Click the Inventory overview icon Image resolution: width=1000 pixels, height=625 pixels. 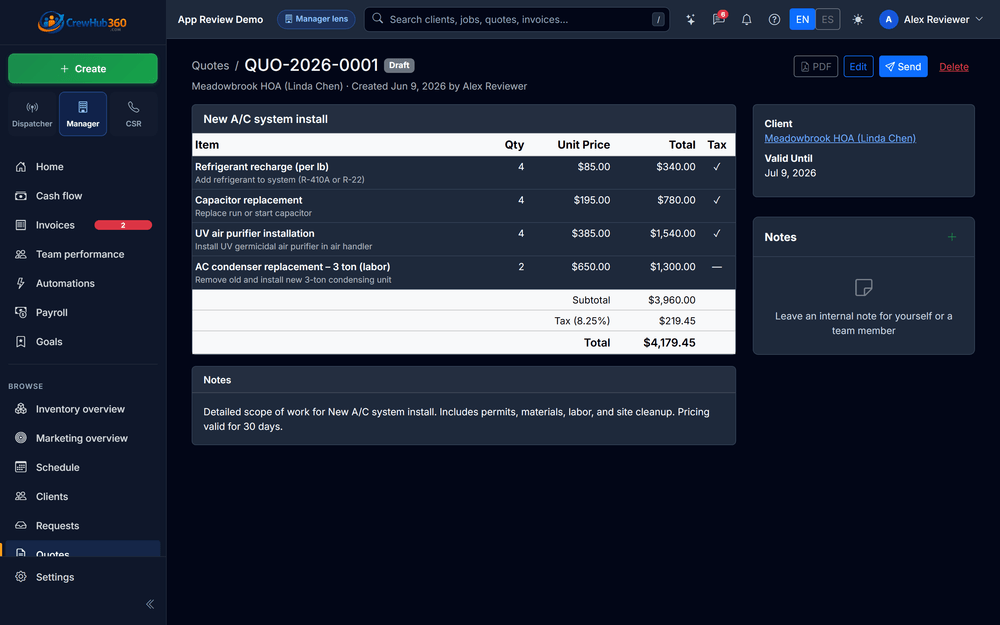tap(21, 409)
